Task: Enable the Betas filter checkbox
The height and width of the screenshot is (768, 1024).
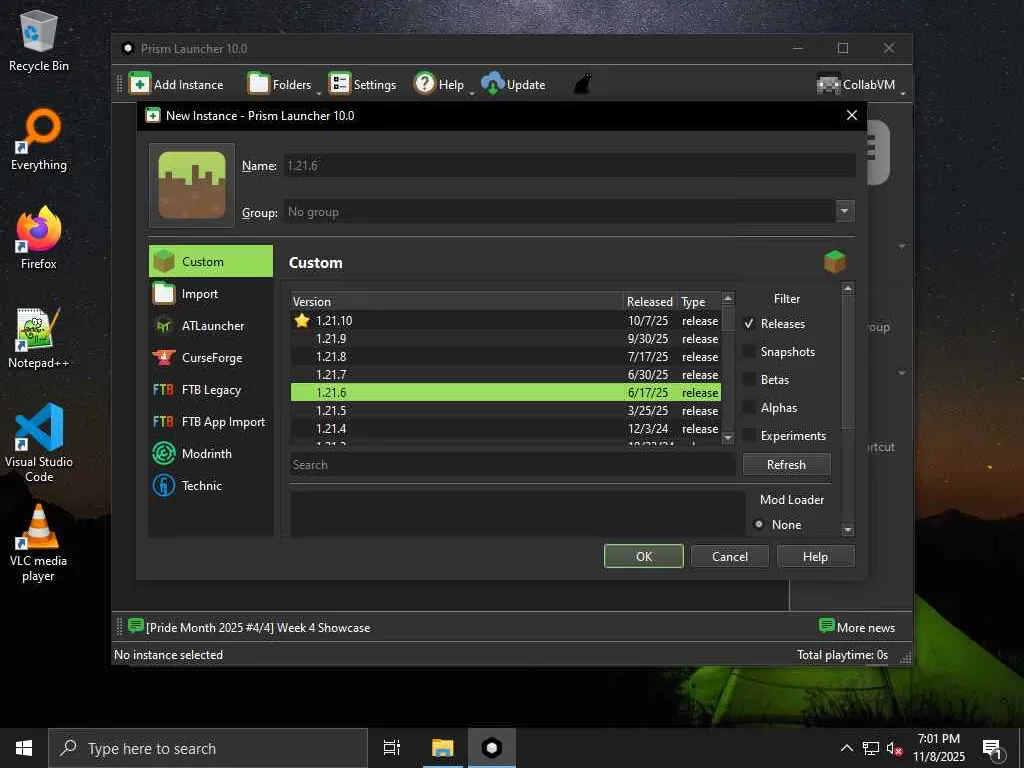Action: (749, 379)
